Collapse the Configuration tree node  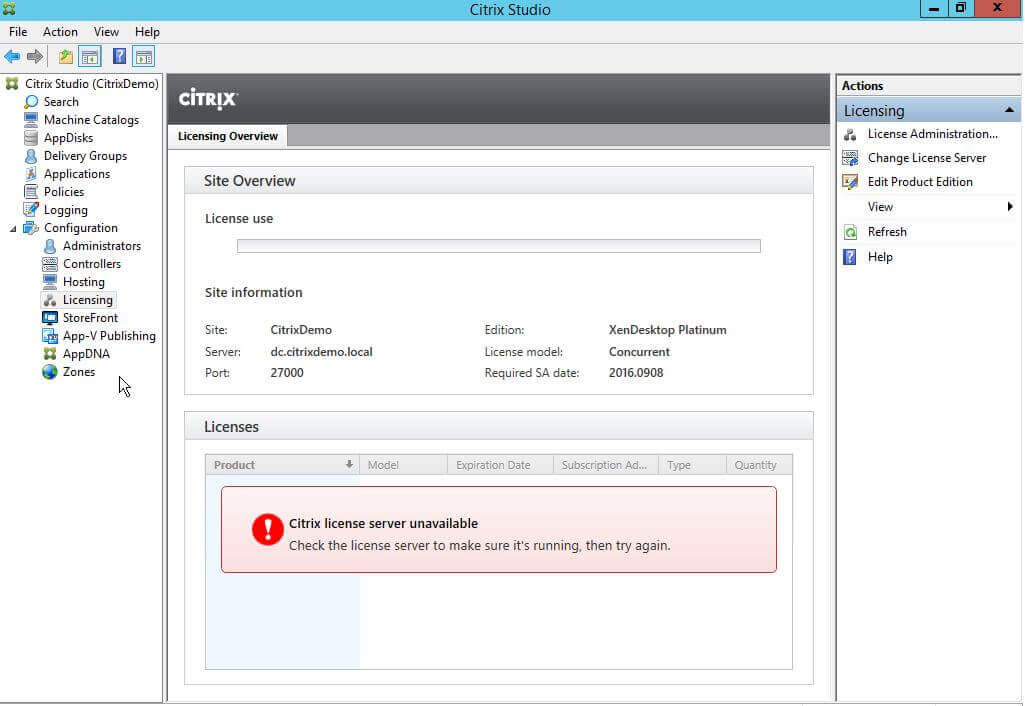(x=12, y=228)
